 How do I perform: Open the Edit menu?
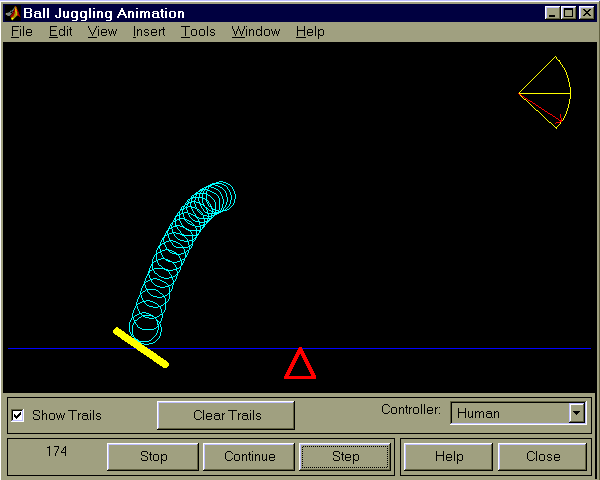click(x=60, y=32)
